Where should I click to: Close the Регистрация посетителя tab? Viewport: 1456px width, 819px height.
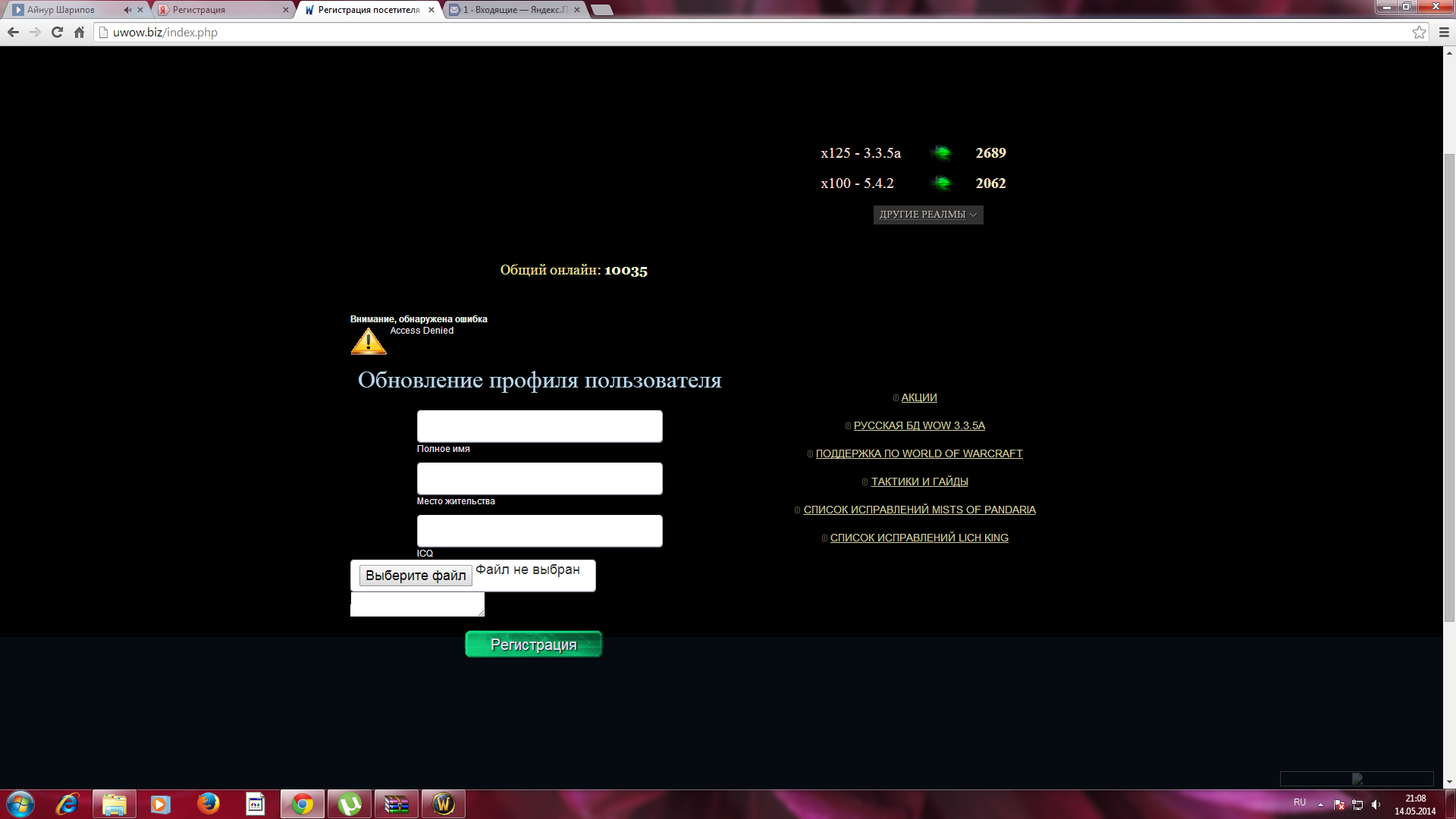click(x=431, y=10)
